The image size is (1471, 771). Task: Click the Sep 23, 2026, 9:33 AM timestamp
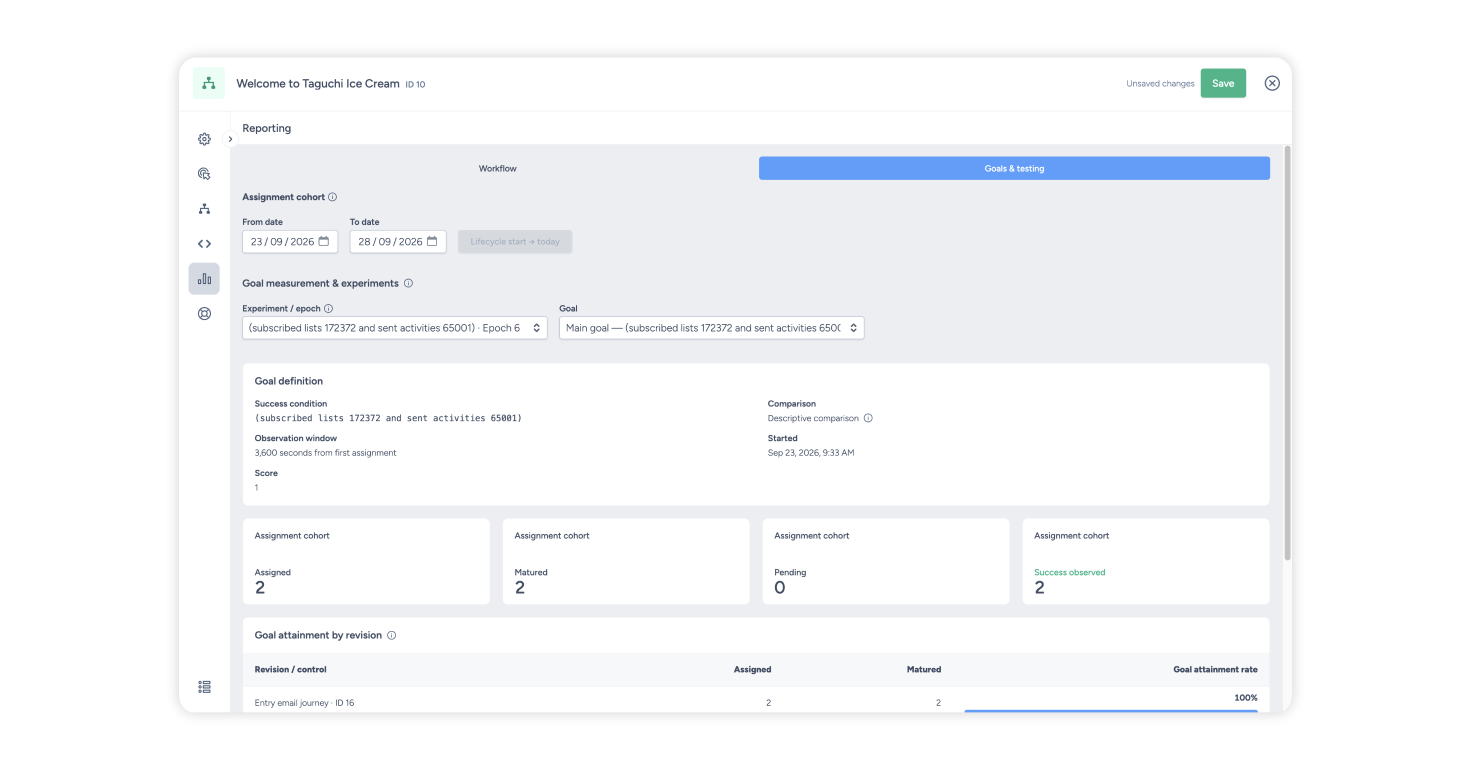coord(811,453)
